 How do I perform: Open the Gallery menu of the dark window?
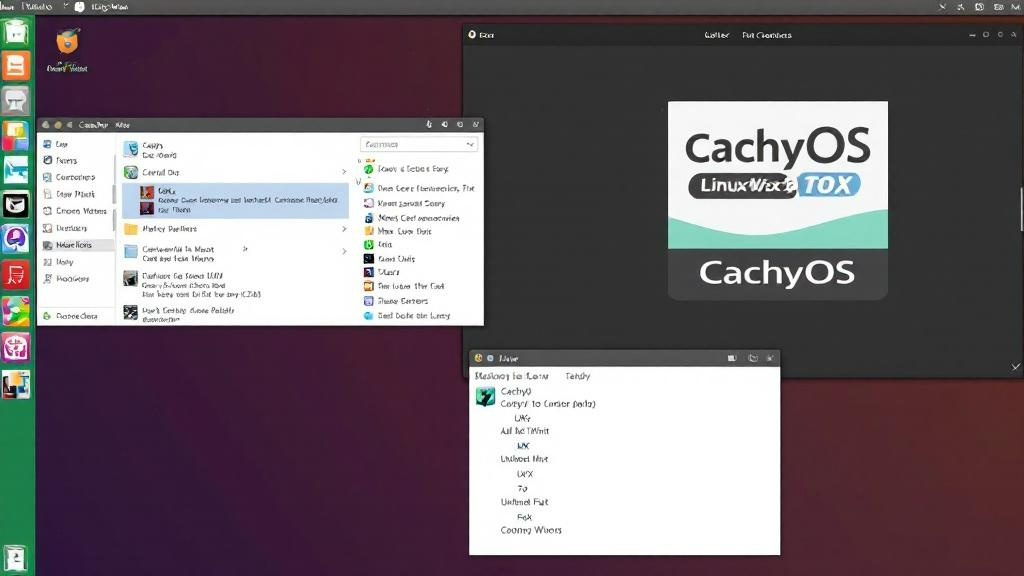[716, 34]
